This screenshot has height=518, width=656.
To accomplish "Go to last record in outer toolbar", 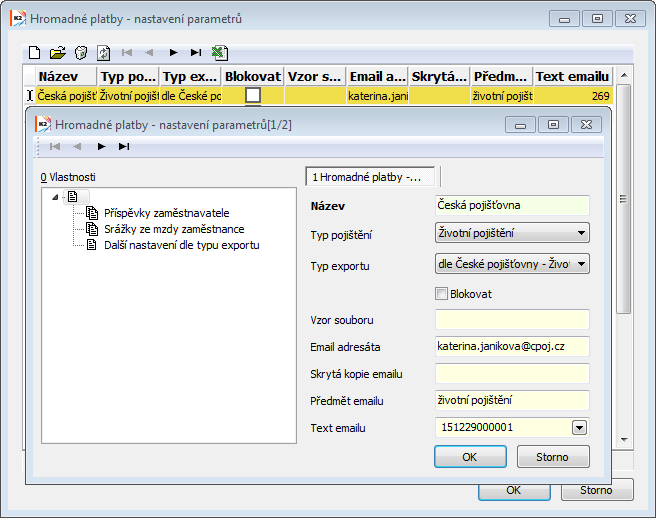I will 196,52.
